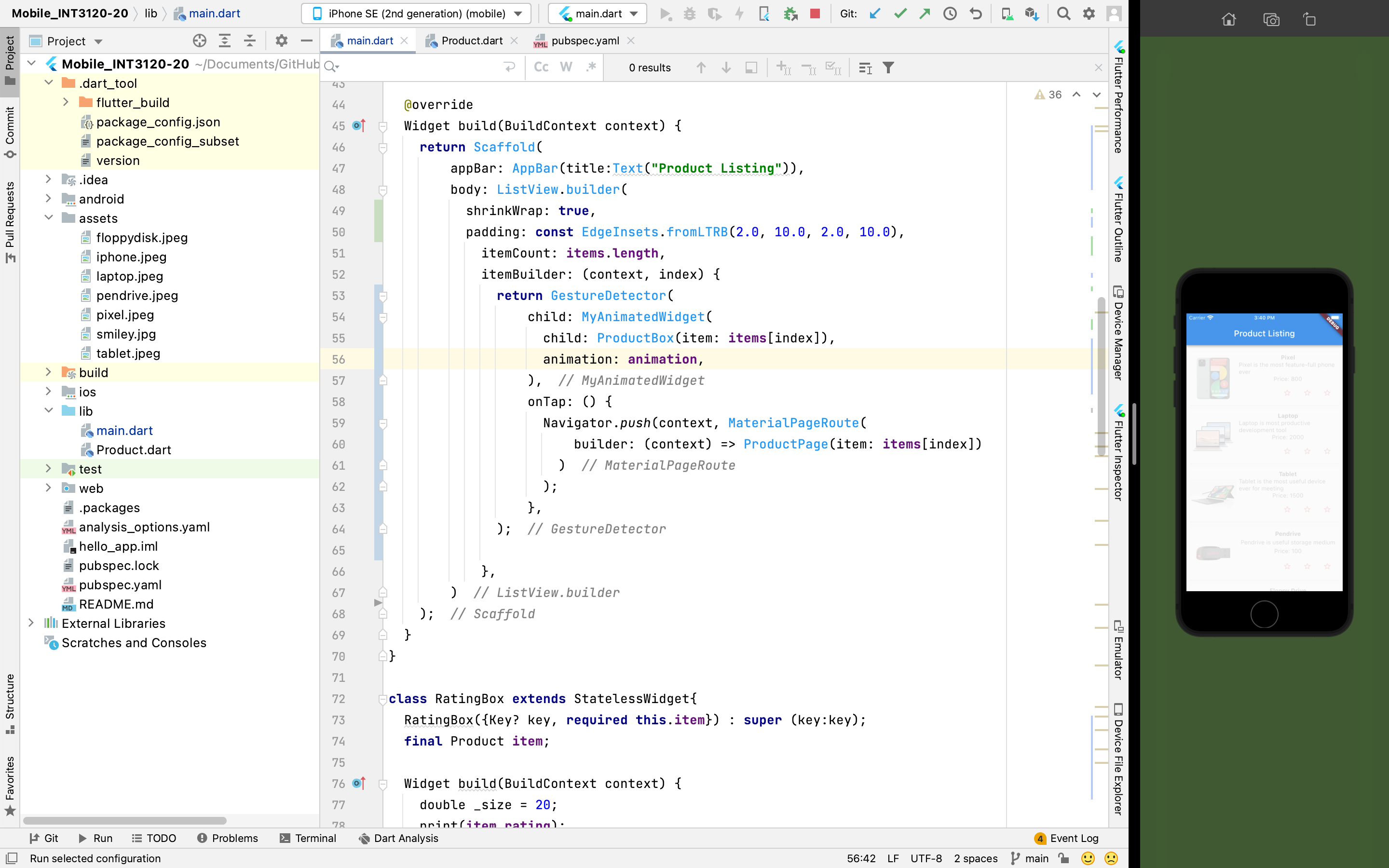Screen dimensions: 1389x868
Task: Open iphone.jpeg in assets
Action: click(132, 257)
